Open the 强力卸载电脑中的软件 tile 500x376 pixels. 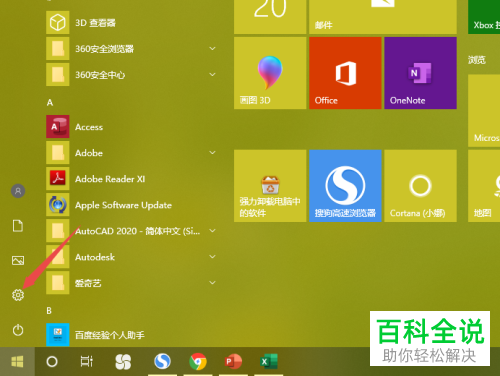click(270, 186)
